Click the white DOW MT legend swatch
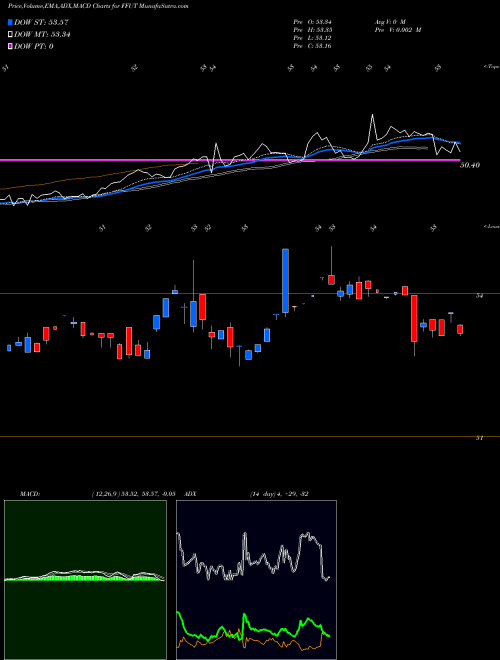 point(10,34)
